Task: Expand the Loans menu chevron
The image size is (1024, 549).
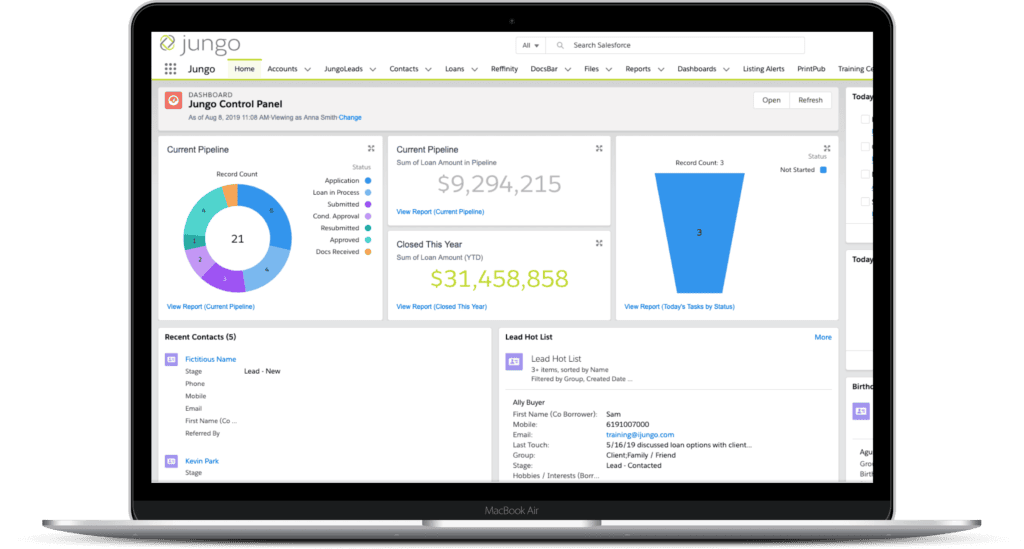Action: point(475,69)
